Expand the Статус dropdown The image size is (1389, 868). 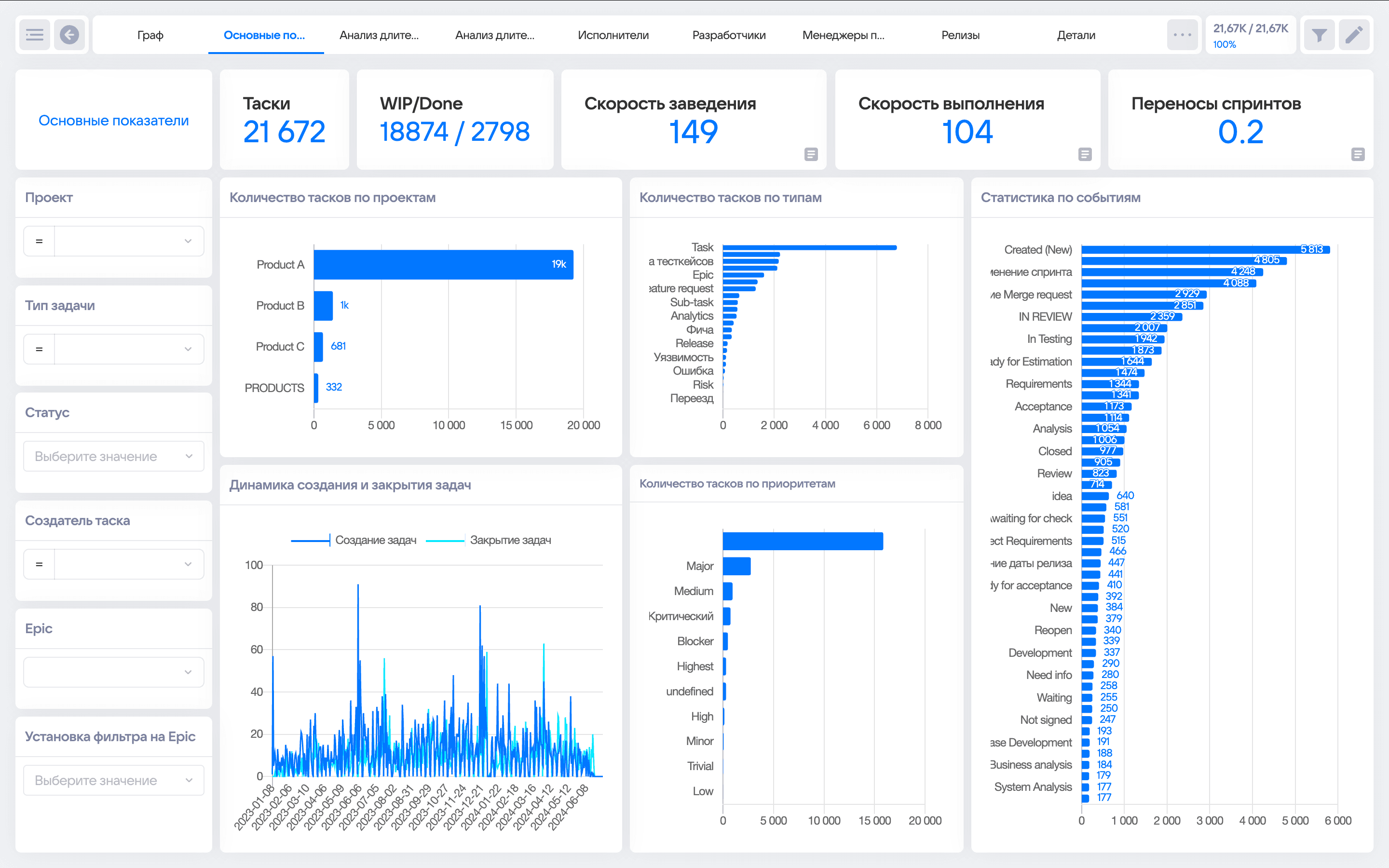coord(114,456)
